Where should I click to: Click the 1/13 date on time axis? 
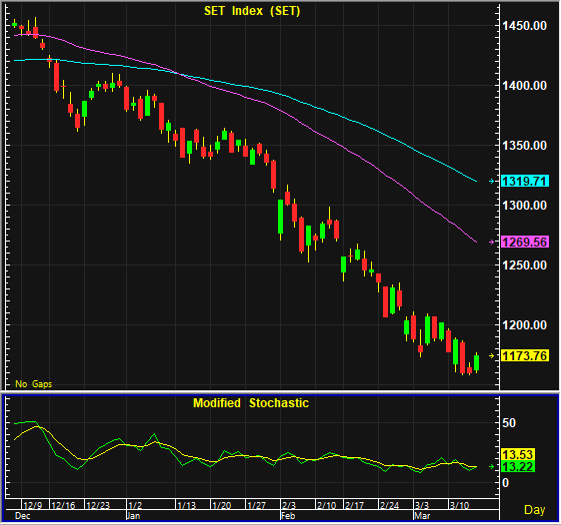click(186, 505)
